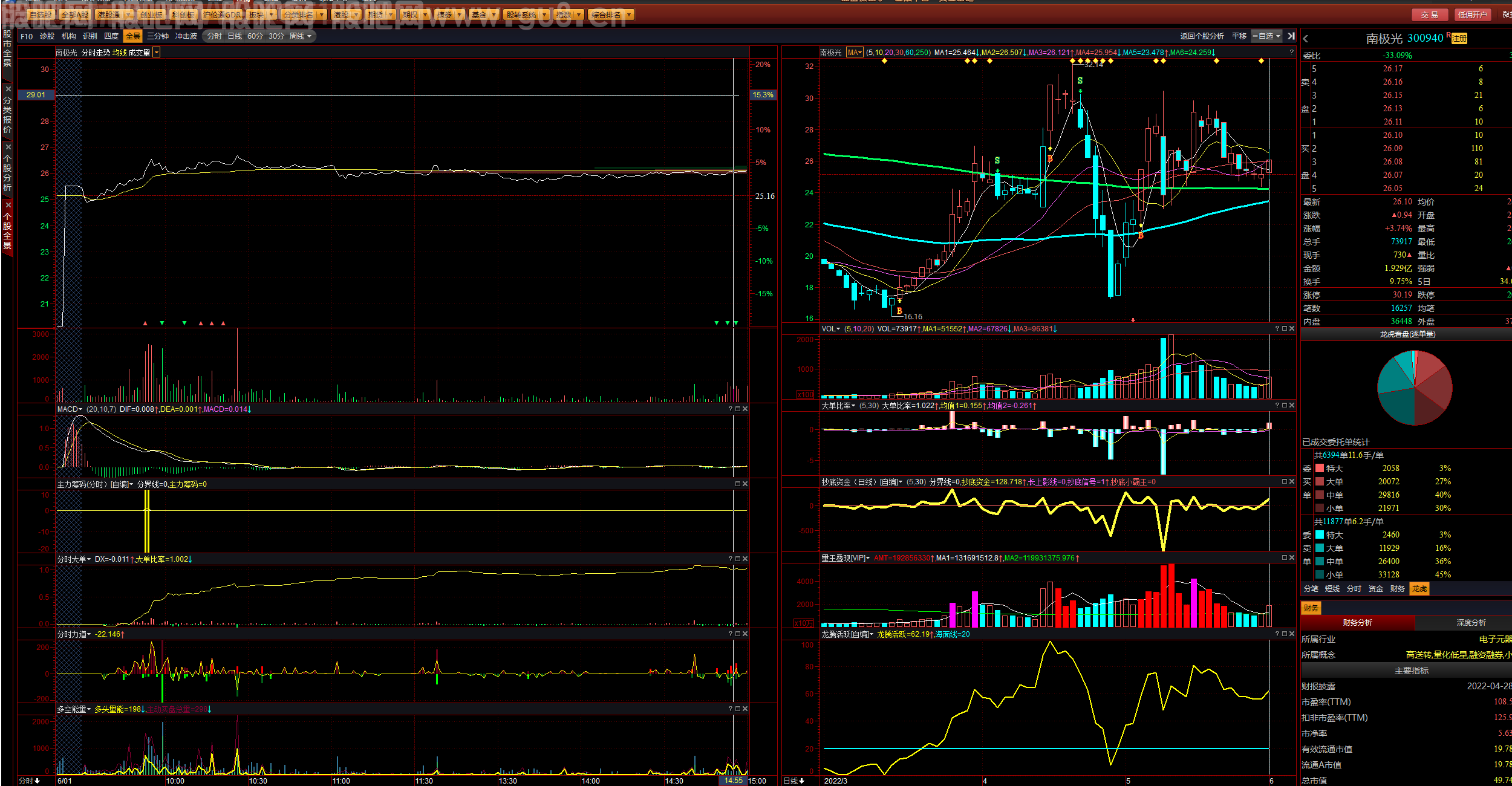Click the 科创板 toolbar button

[x=183, y=15]
